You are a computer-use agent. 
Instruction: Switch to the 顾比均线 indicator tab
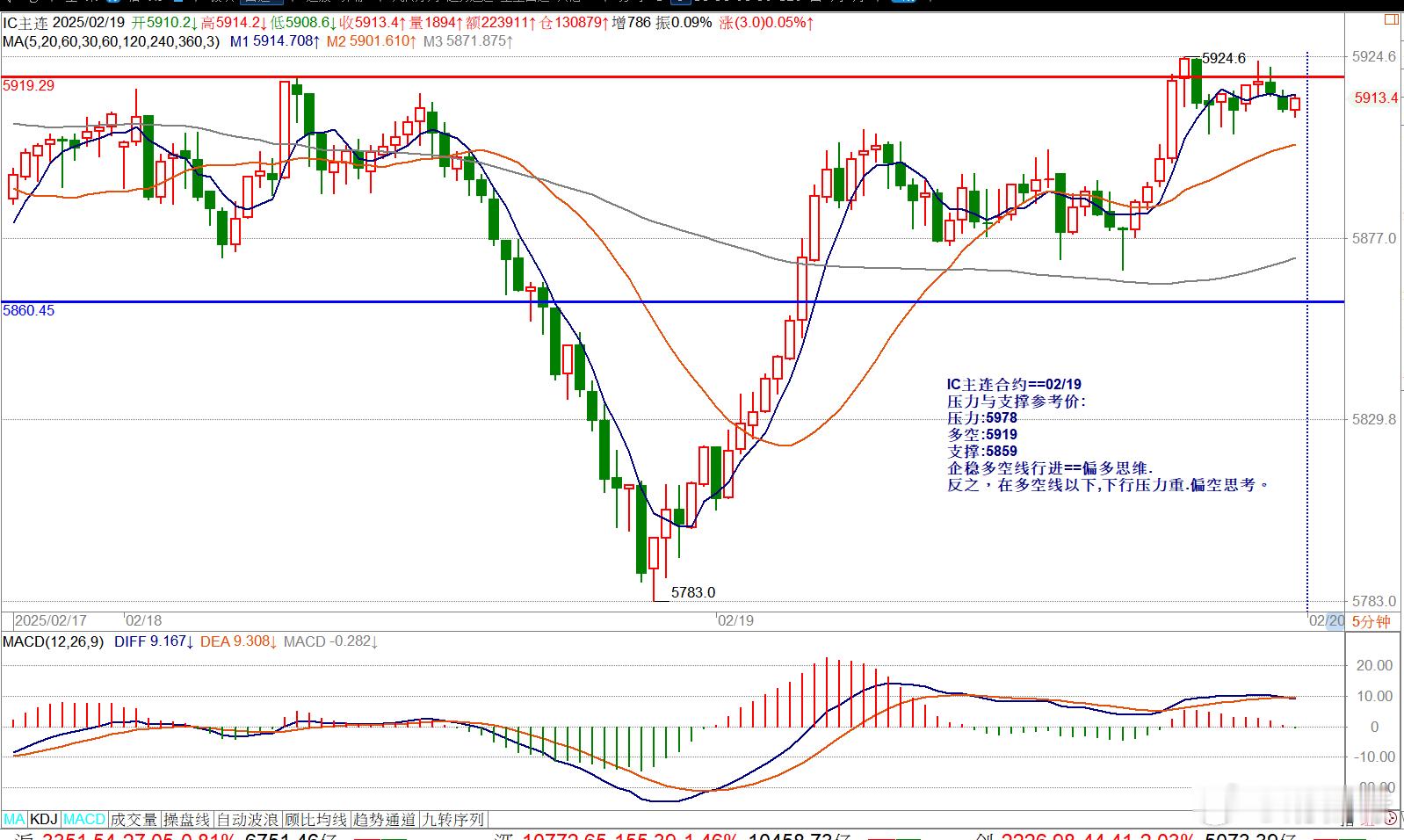316,819
